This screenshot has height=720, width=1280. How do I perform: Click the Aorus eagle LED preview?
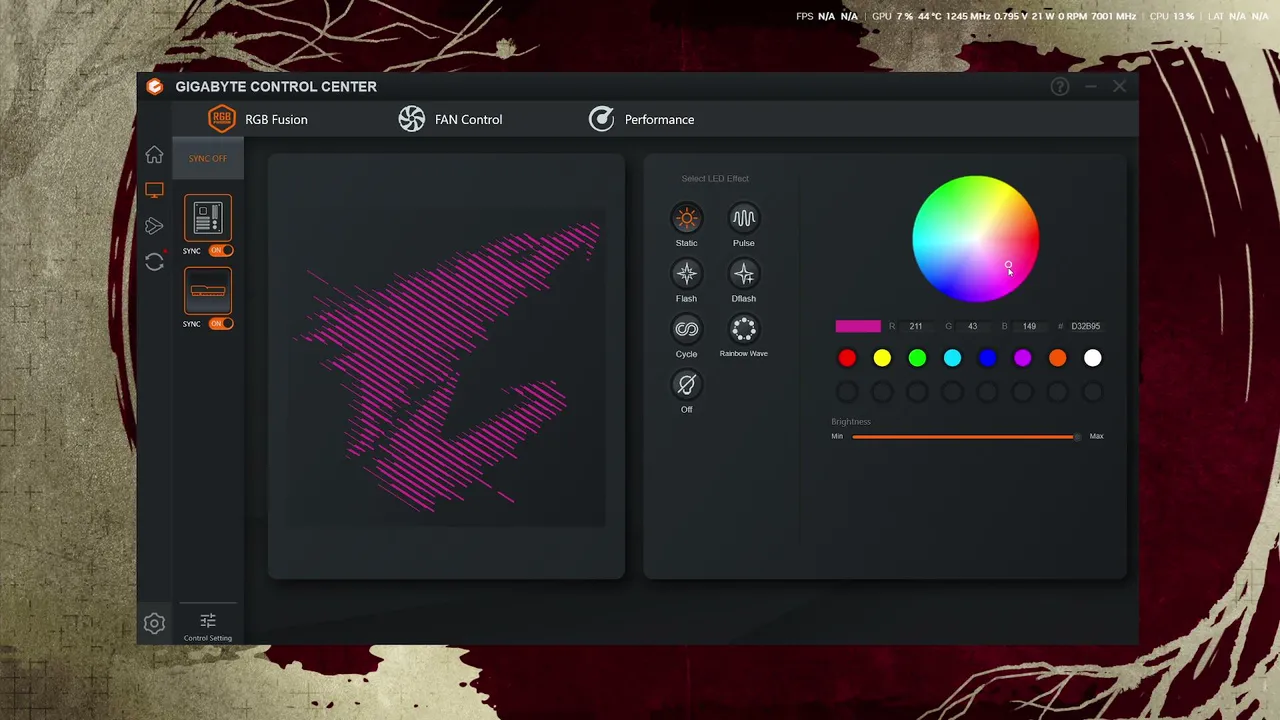(446, 366)
